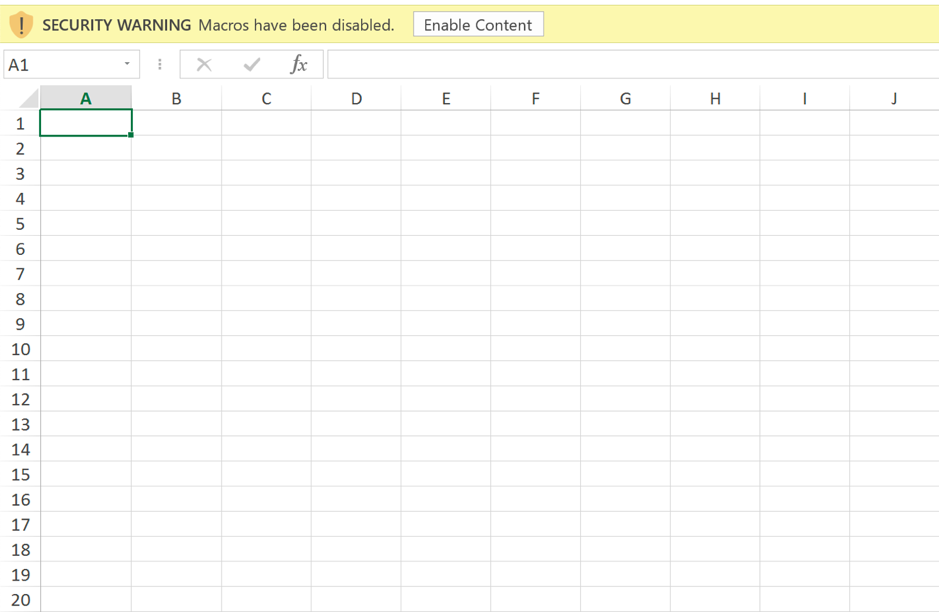Select column D header
The image size is (939, 612).
[356, 98]
